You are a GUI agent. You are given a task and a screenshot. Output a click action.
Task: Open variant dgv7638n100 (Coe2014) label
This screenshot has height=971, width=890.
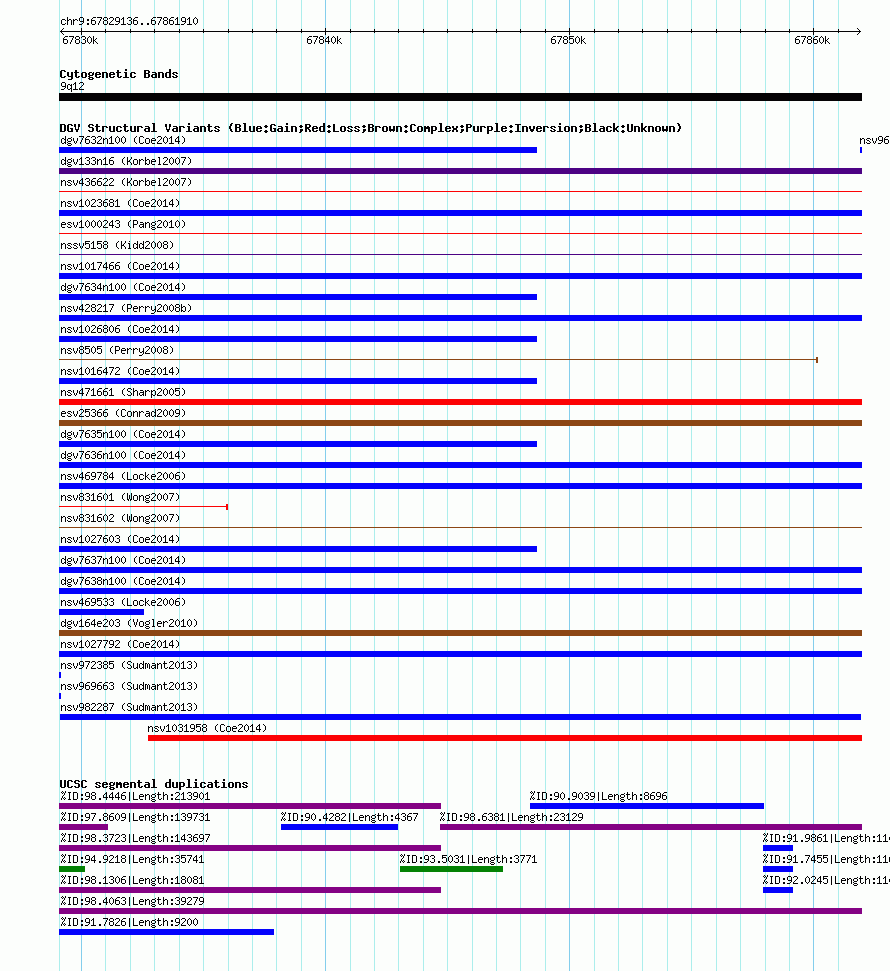123,582
